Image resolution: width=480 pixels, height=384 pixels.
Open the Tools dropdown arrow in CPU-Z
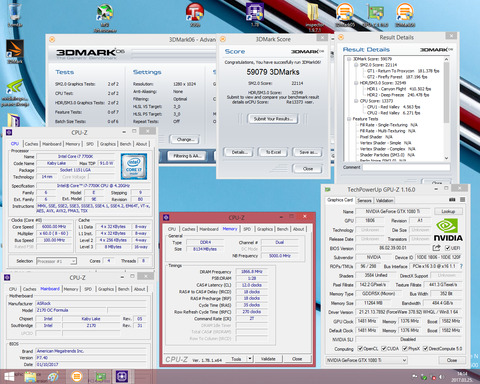click(x=250, y=359)
